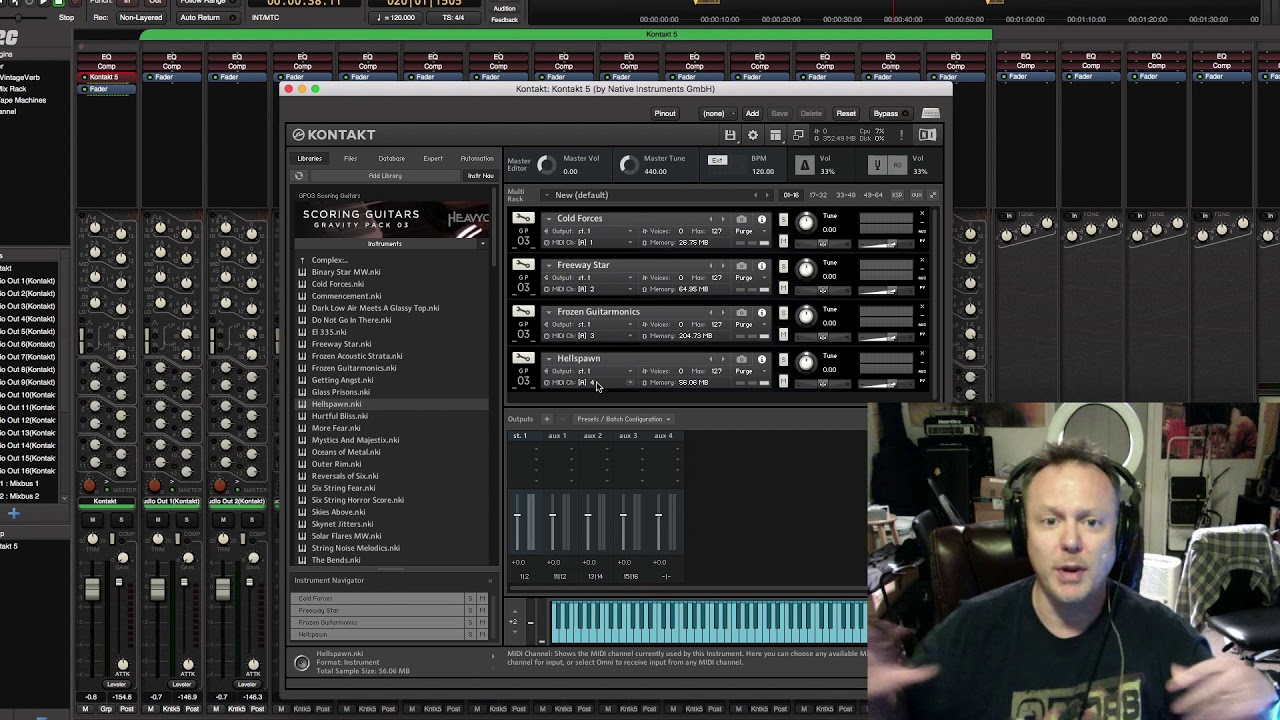Click the Hellspawn info icon
Image resolution: width=1280 pixels, height=720 pixels.
tap(761, 359)
